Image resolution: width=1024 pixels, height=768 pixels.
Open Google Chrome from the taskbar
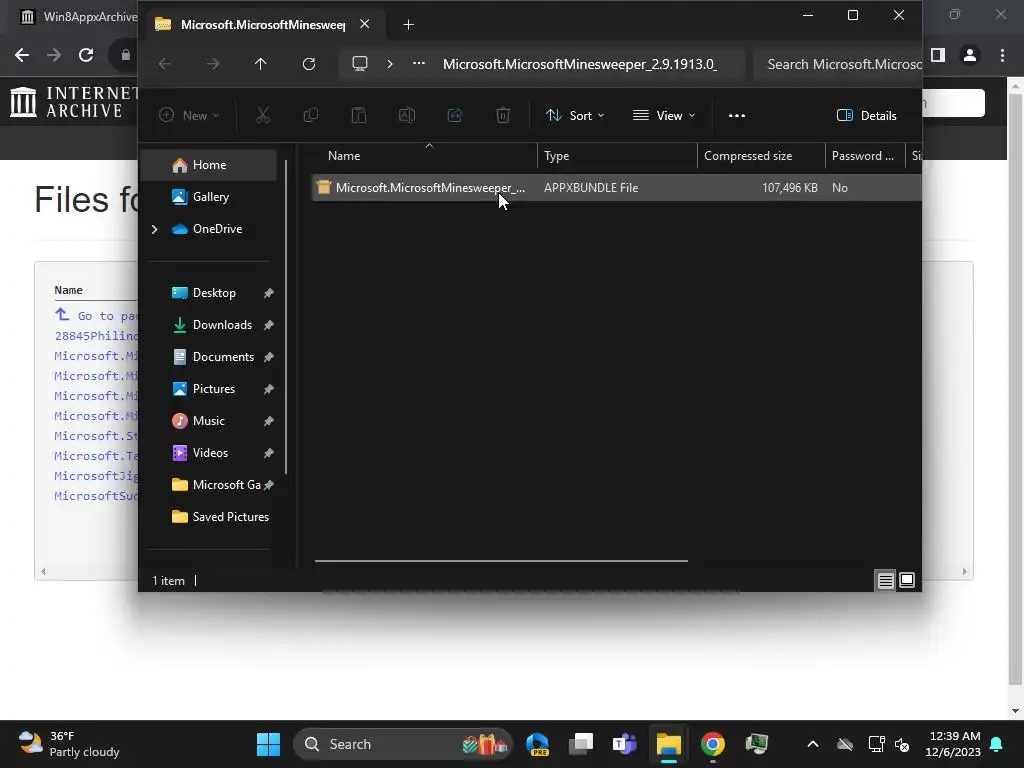pyautogui.click(x=712, y=744)
